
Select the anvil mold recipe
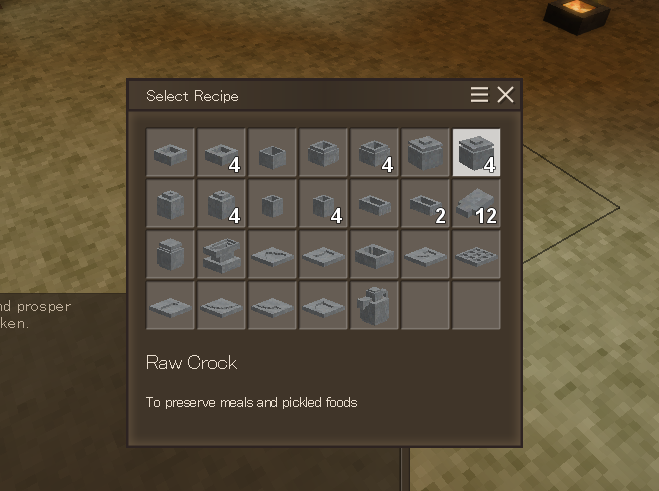tap(221, 254)
